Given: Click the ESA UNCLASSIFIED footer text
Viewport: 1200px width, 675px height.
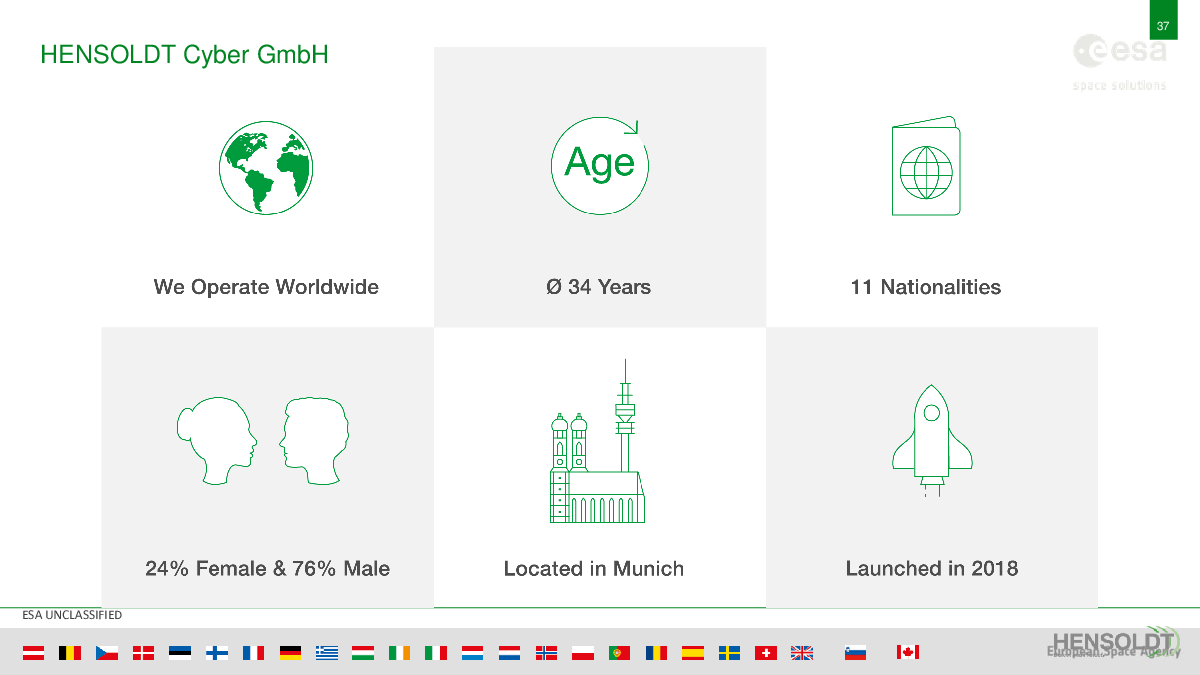Looking at the screenshot, I should (x=72, y=615).
